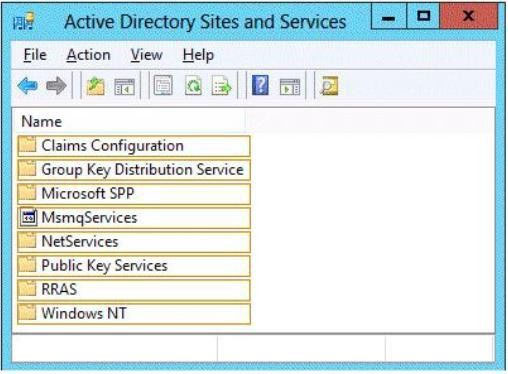Click the Microsoft SPP folder icon

click(x=27, y=193)
